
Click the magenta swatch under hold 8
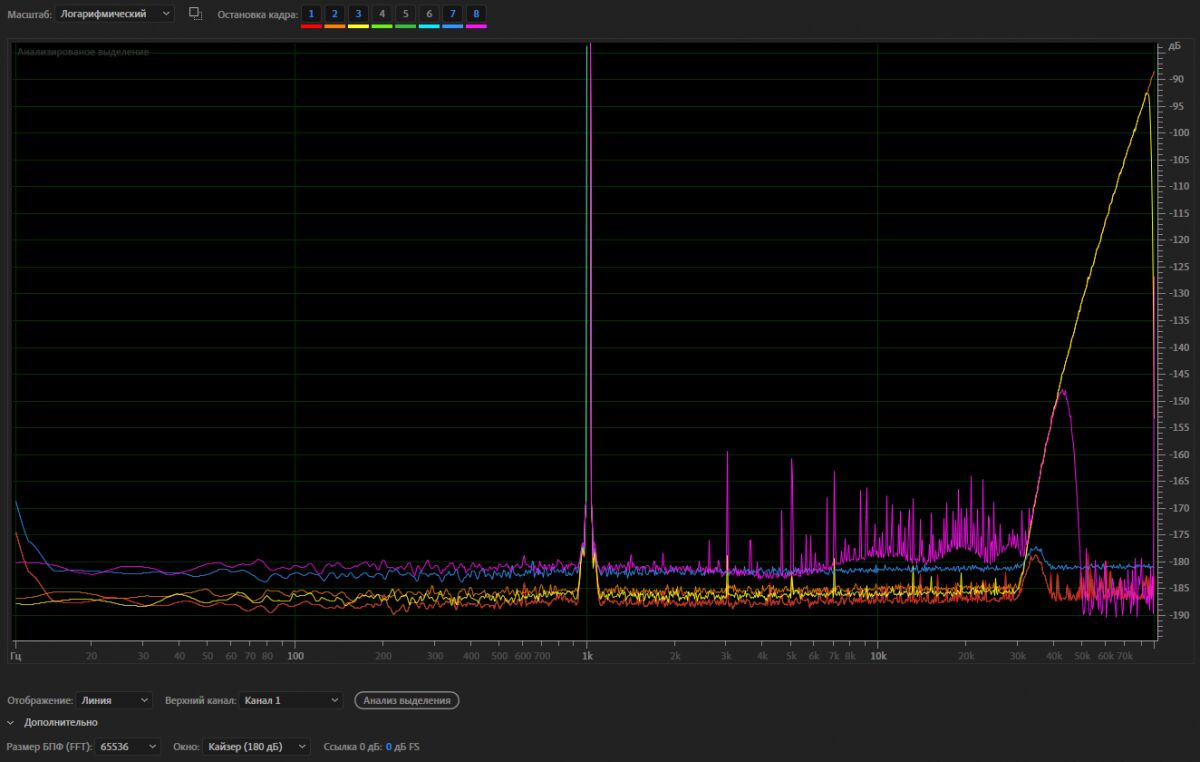coord(476,26)
